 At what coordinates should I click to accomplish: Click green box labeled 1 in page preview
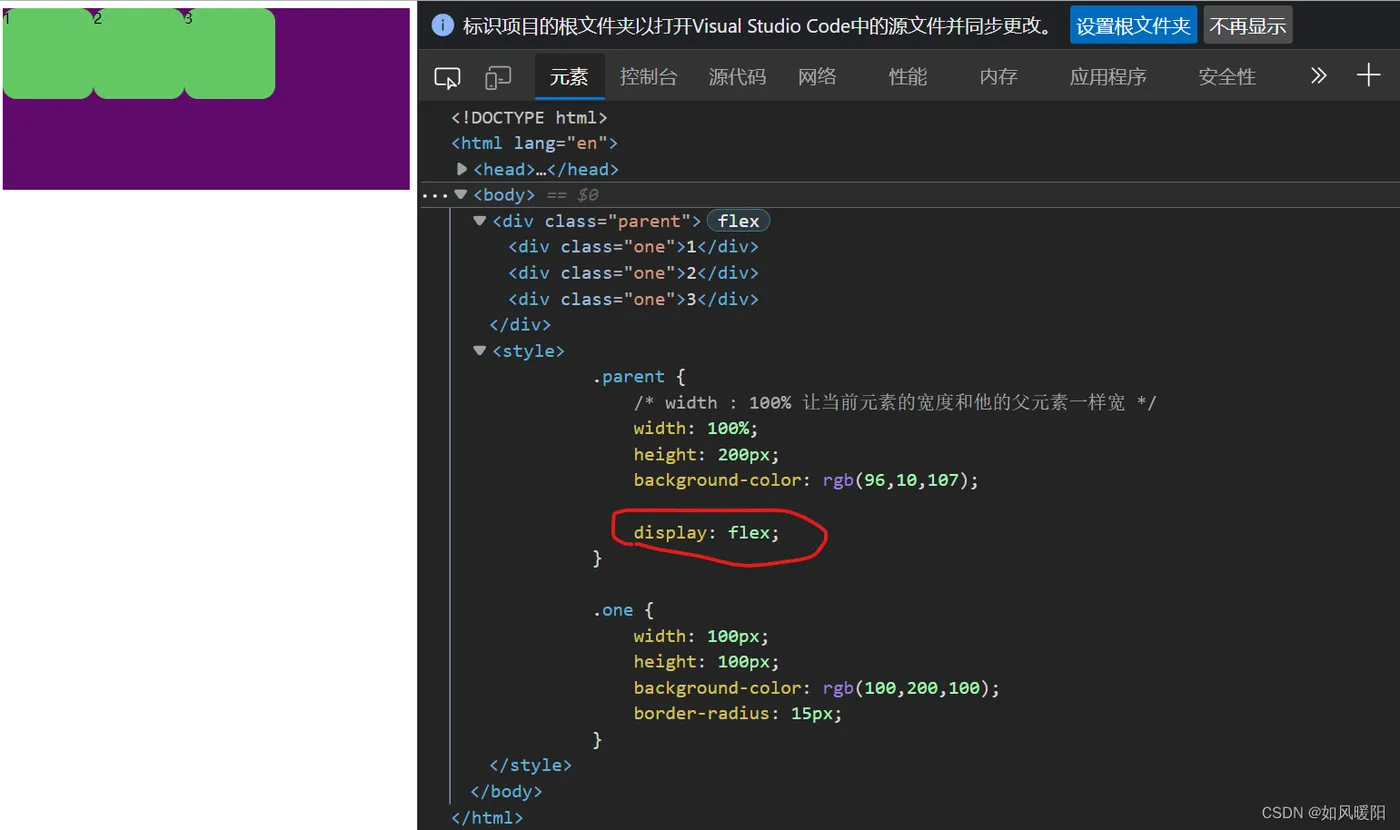coord(48,54)
